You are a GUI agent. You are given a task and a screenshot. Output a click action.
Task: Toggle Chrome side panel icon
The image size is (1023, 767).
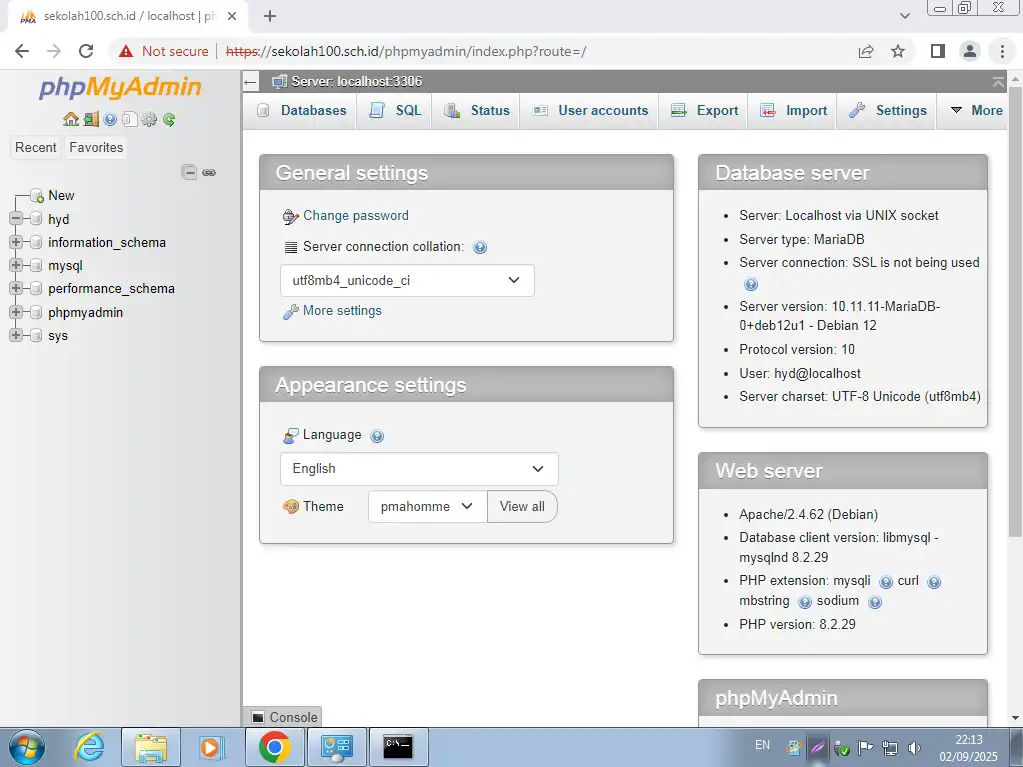(938, 52)
